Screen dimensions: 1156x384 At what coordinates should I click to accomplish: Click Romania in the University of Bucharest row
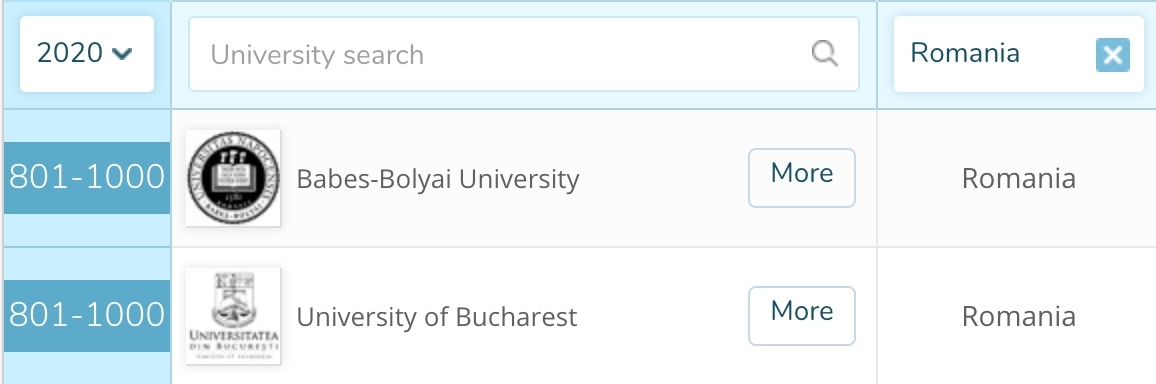pyautogui.click(x=1018, y=316)
